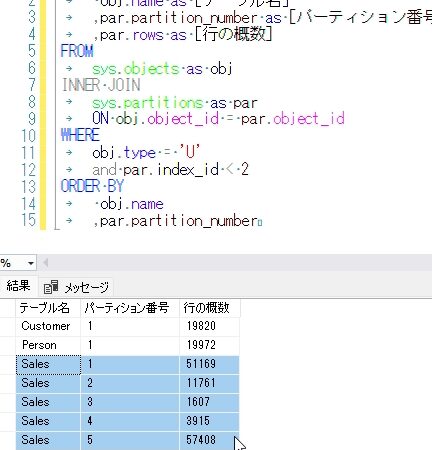Screen dimensions: 432x450
Task: Click the 行の概数 column header
Action: click(210, 308)
